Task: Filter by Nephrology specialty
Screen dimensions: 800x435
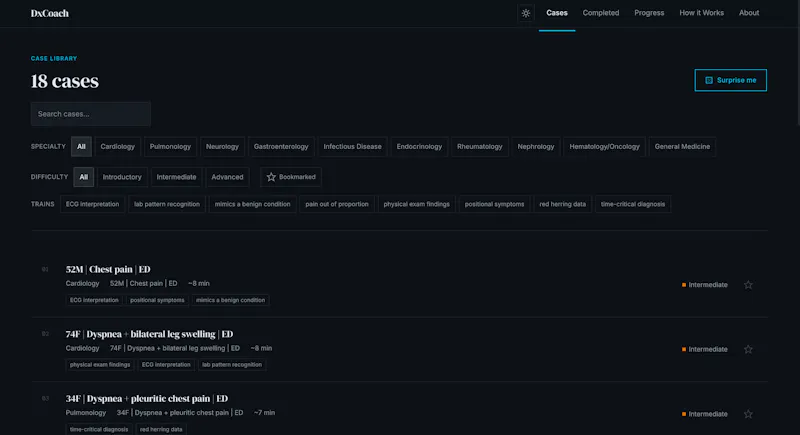Action: click(535, 147)
